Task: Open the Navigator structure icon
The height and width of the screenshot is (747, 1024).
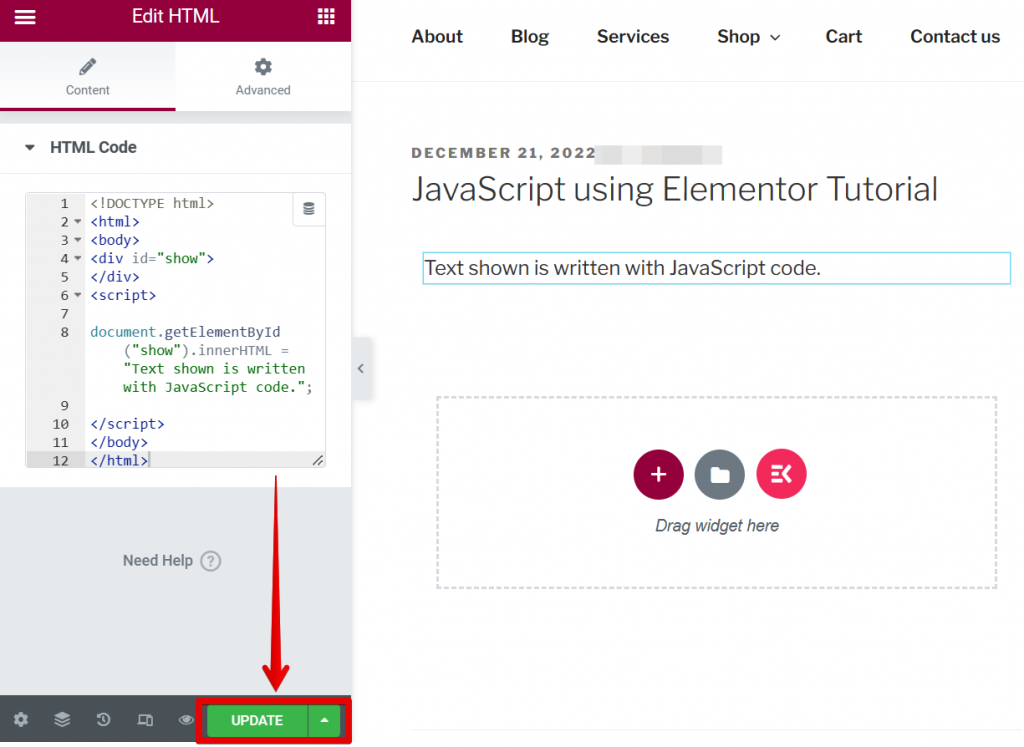Action: [62, 719]
